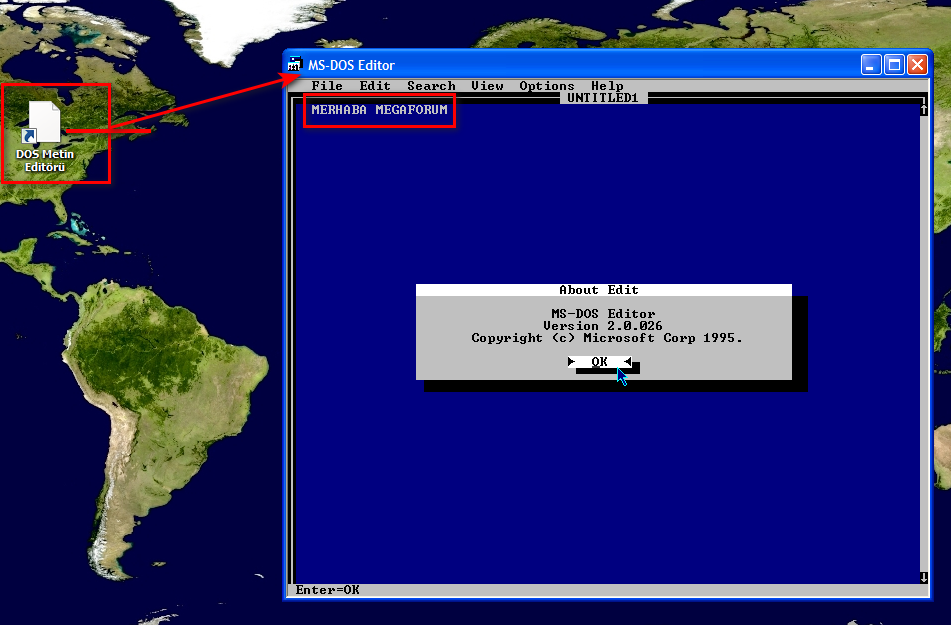Open the Search menu

431,86
